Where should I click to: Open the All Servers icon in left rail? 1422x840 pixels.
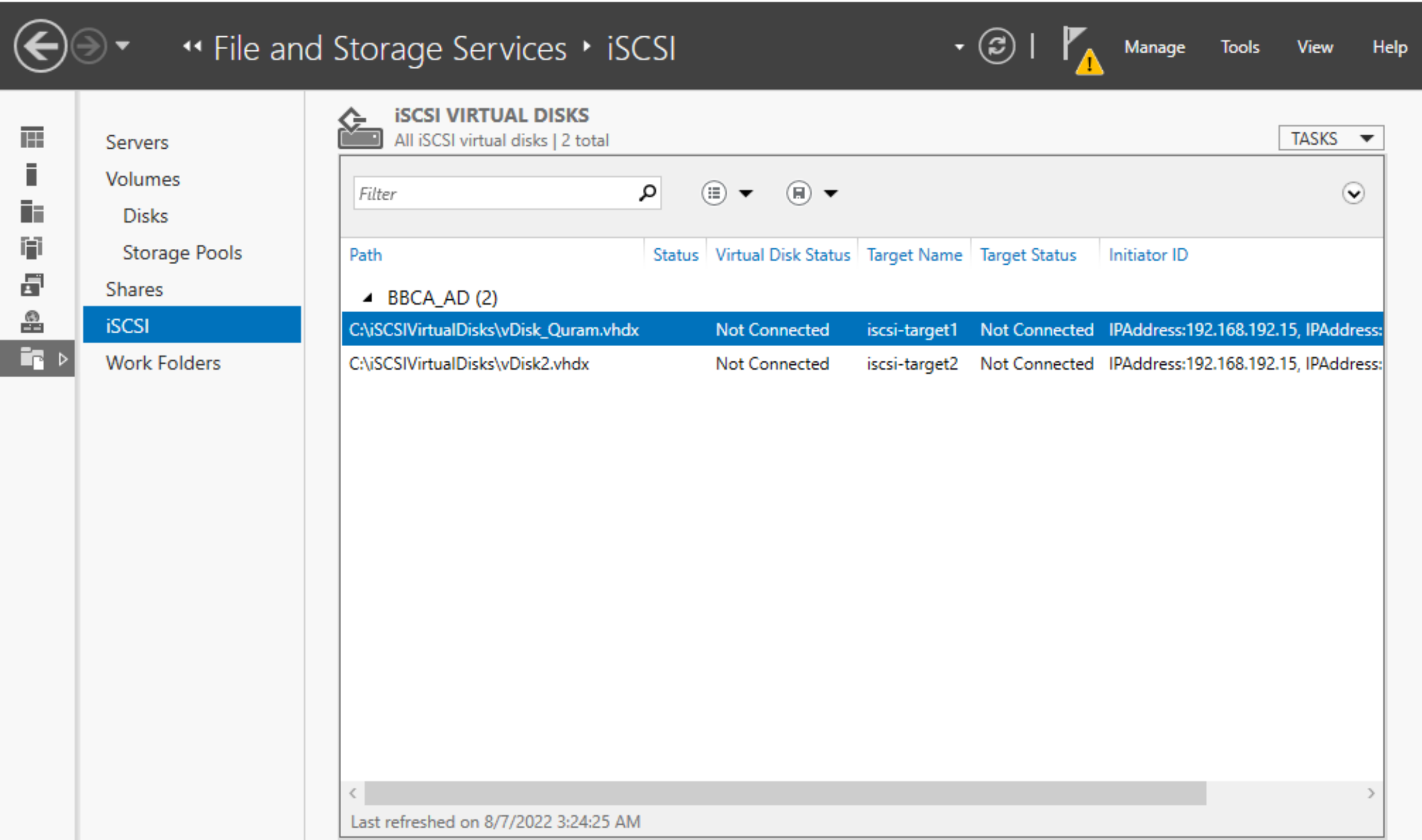click(32, 210)
